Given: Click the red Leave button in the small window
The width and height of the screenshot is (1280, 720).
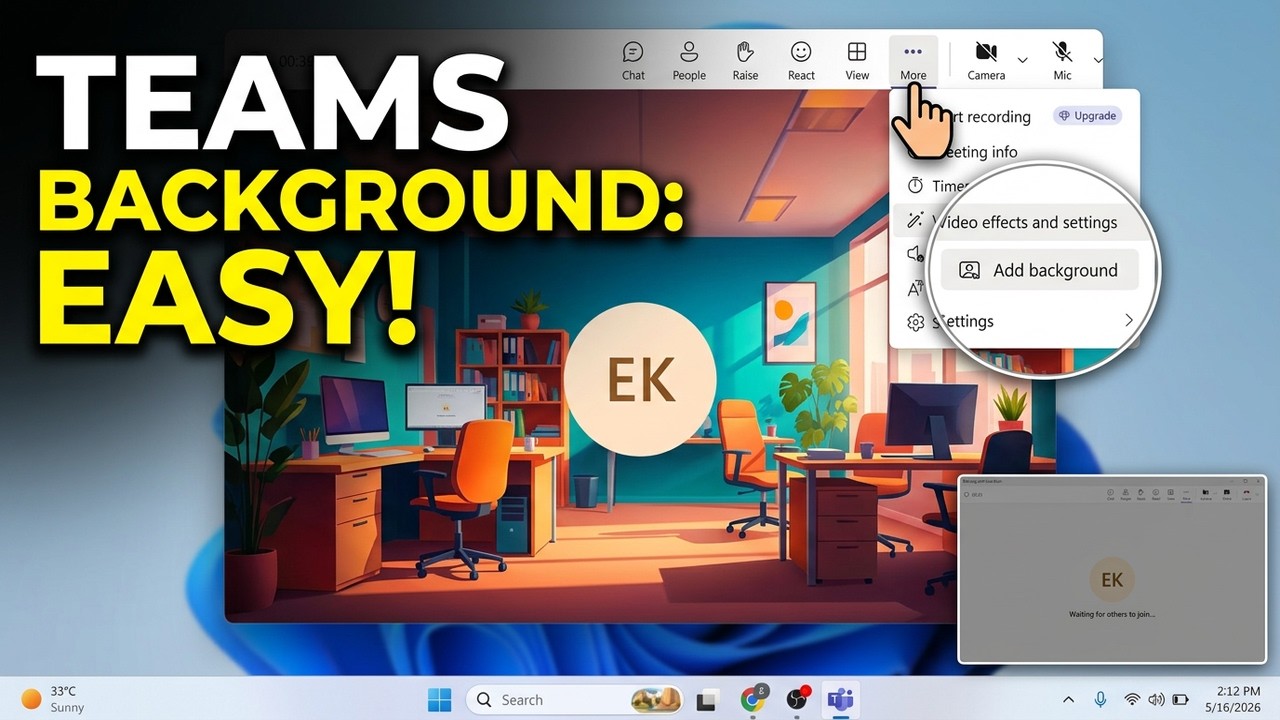Looking at the screenshot, I should click(1246, 494).
